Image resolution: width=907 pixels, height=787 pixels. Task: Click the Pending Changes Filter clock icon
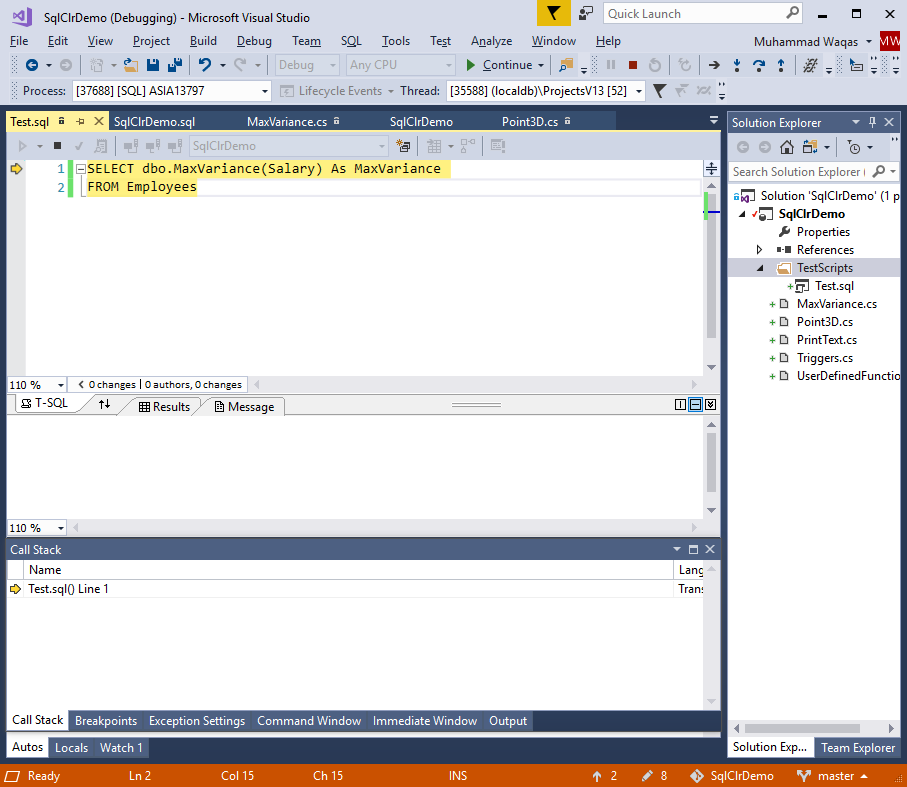854,147
